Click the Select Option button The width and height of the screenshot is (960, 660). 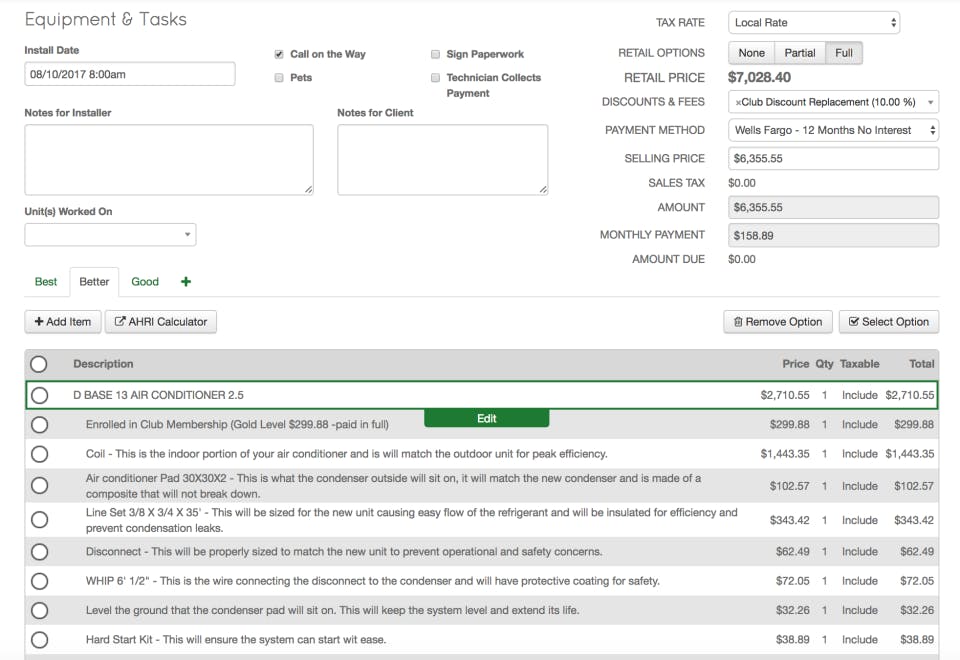pyautogui.click(x=888, y=322)
